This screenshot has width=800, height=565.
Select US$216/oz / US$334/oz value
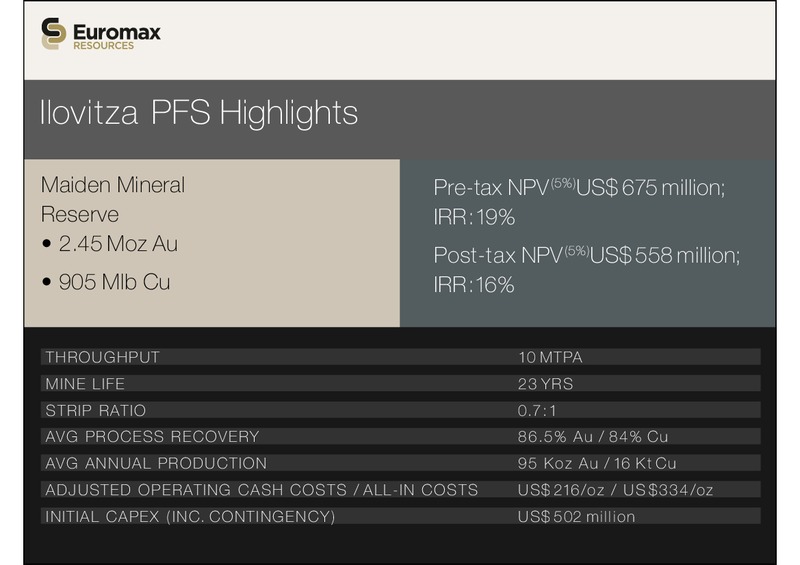(615, 490)
